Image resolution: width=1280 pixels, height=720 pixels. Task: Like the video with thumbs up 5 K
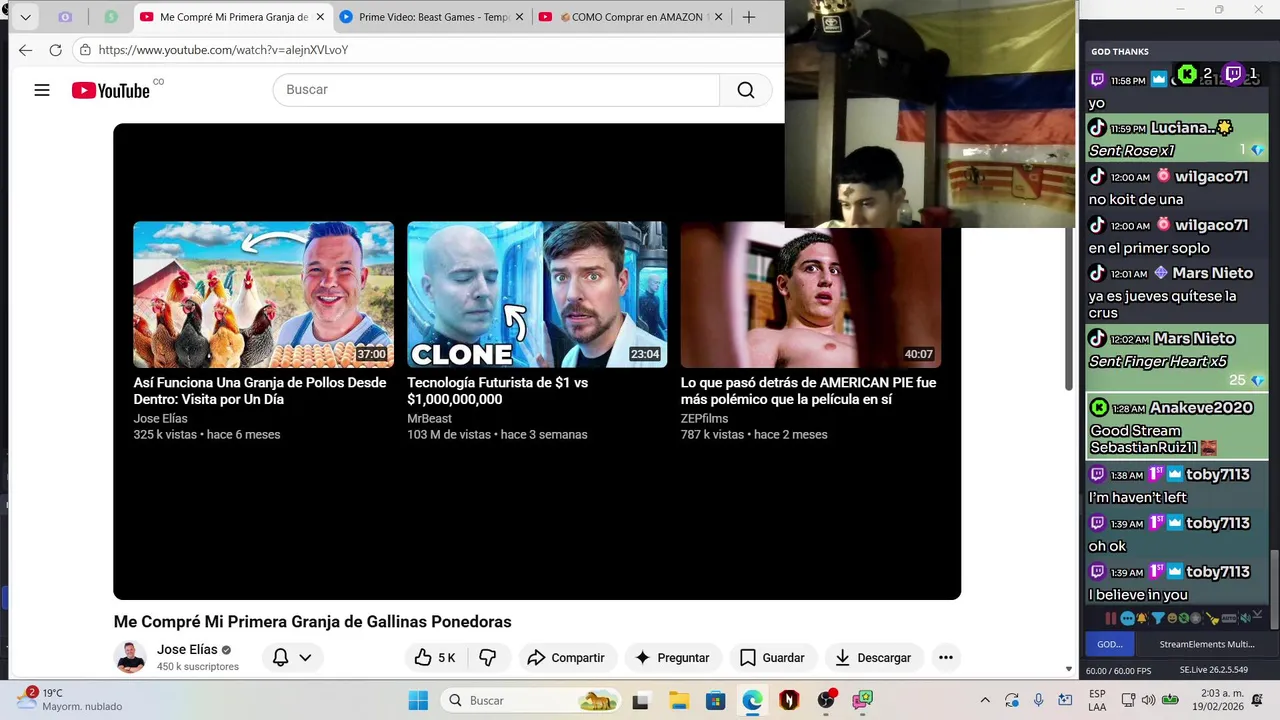pos(435,657)
